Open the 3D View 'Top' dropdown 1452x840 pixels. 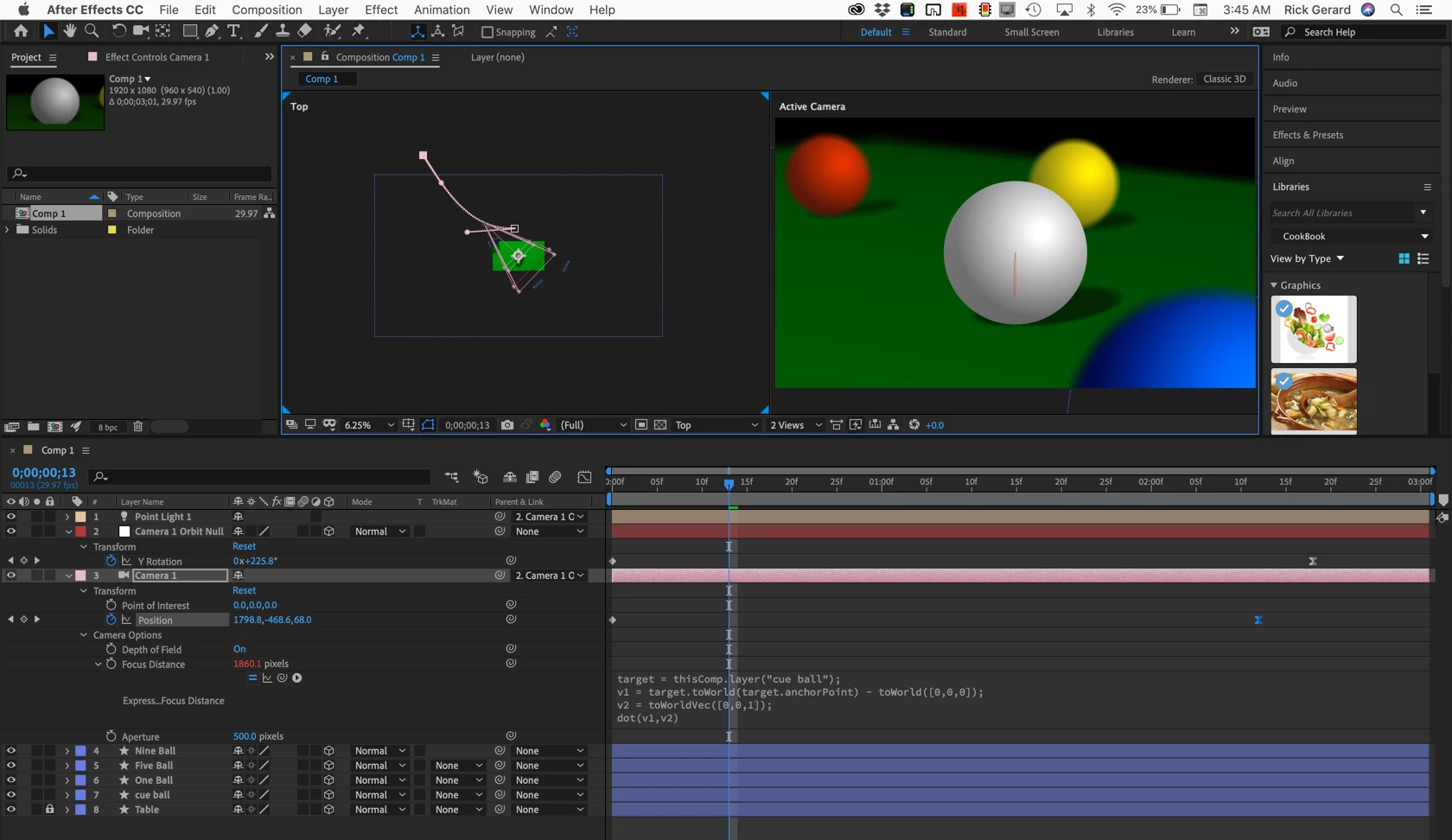tap(716, 425)
